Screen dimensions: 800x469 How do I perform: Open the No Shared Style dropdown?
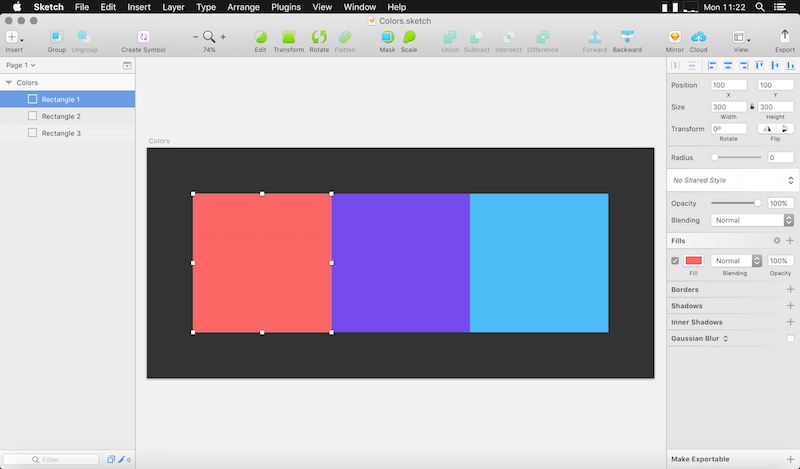(x=733, y=180)
